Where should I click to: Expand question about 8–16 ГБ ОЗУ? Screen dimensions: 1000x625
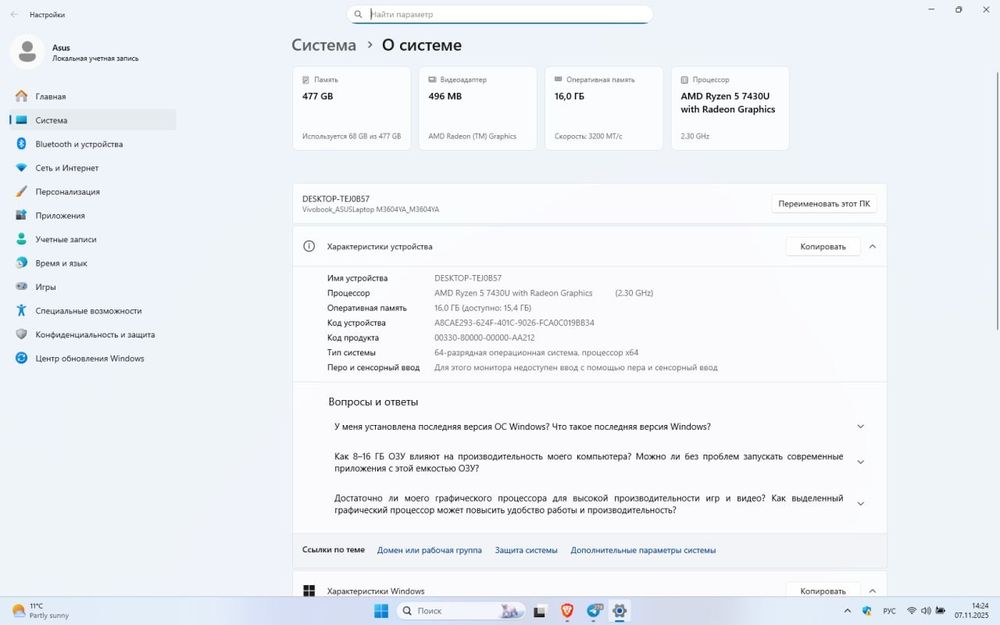click(860, 462)
